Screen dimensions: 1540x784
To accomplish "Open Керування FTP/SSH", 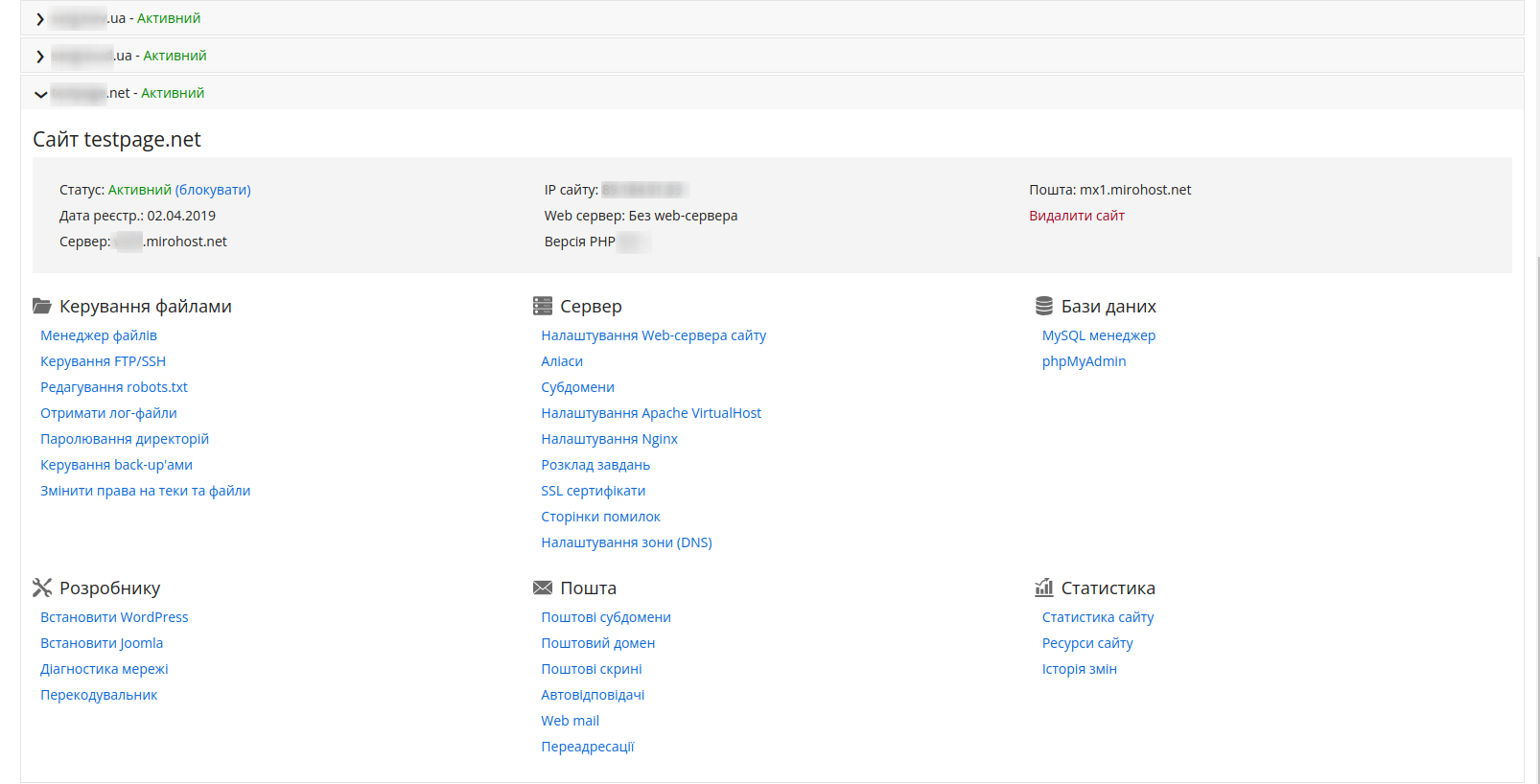I will tap(103, 361).
